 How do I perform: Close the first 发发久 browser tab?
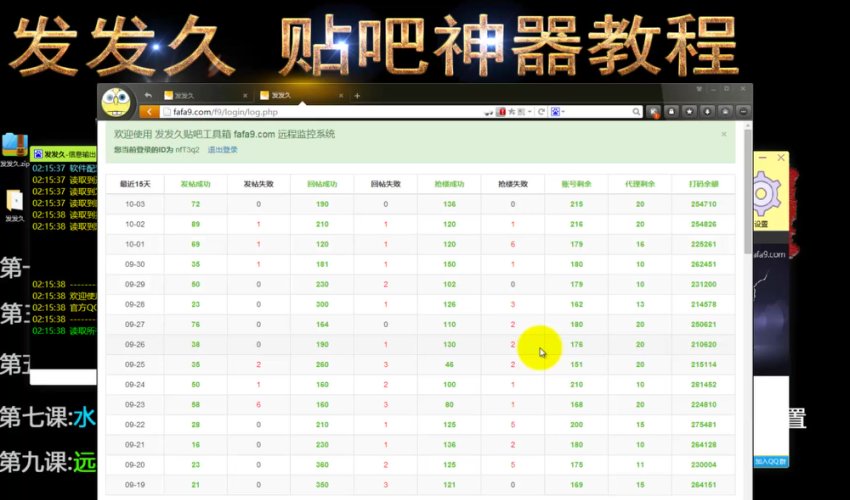tap(245, 95)
